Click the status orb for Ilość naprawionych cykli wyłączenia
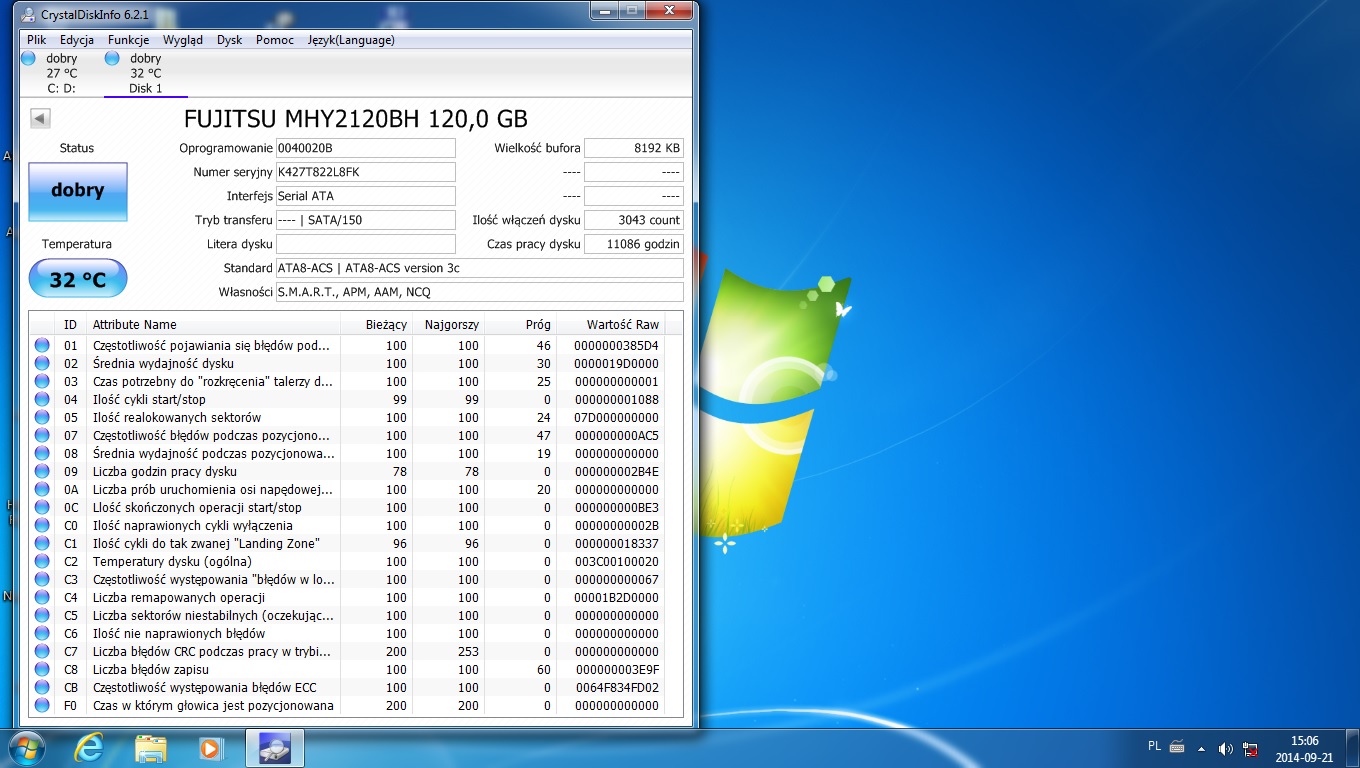The image size is (1360, 768). tap(42, 525)
